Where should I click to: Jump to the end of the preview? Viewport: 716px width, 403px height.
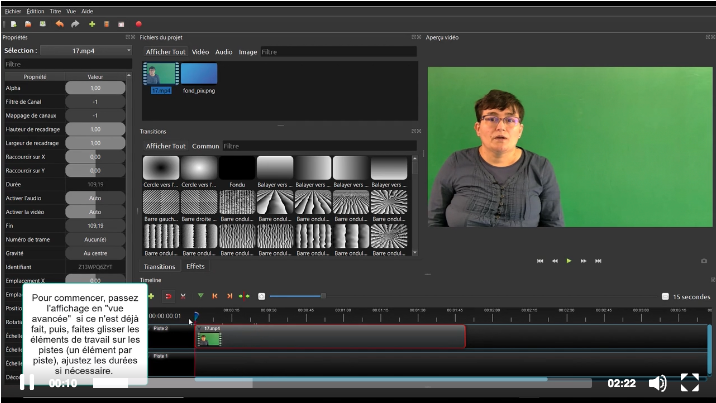(x=598, y=261)
